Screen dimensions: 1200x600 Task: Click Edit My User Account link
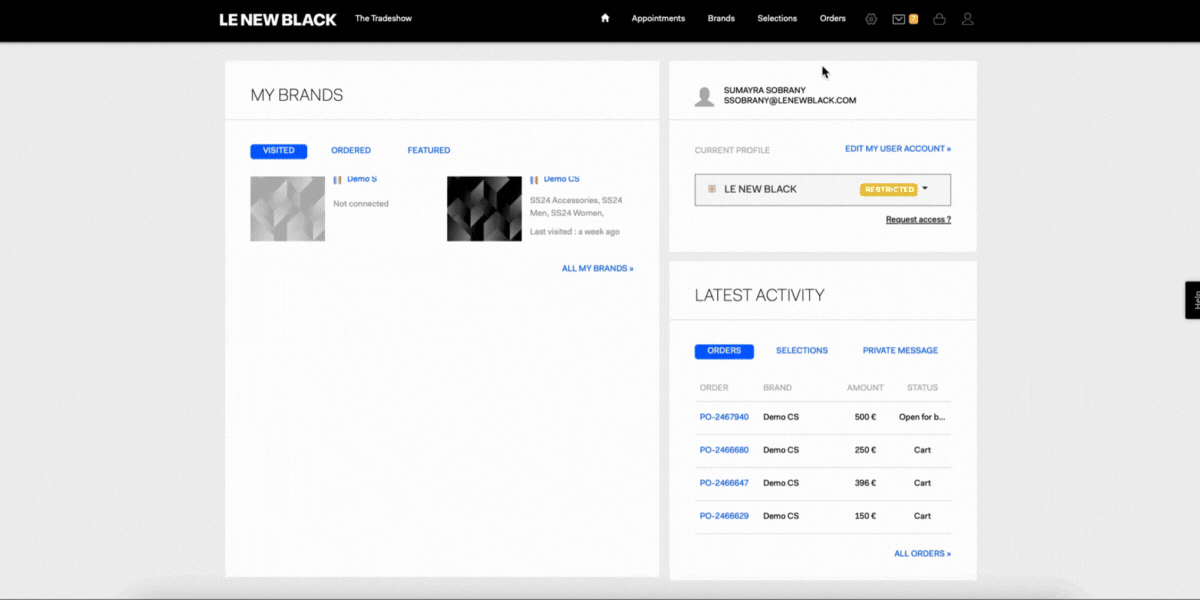(898, 149)
